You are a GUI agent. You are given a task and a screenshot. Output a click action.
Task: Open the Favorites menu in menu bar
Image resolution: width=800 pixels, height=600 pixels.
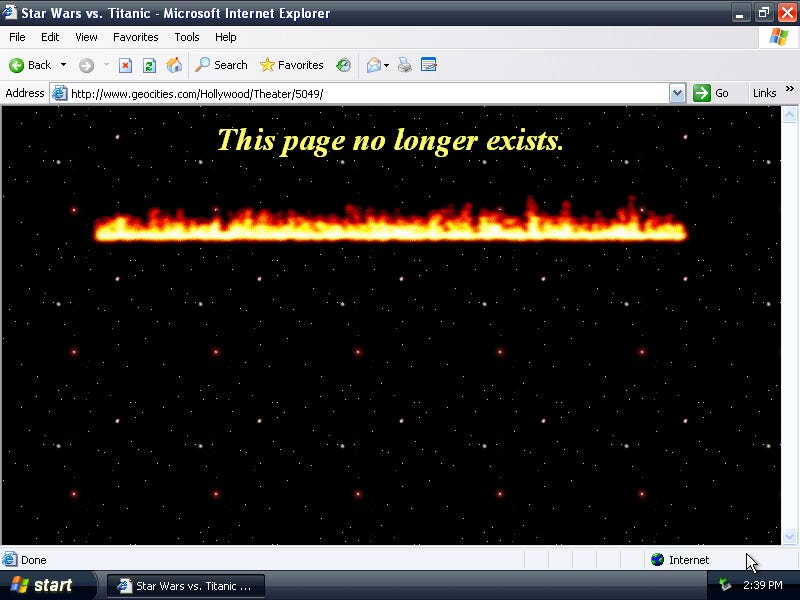pyautogui.click(x=136, y=37)
